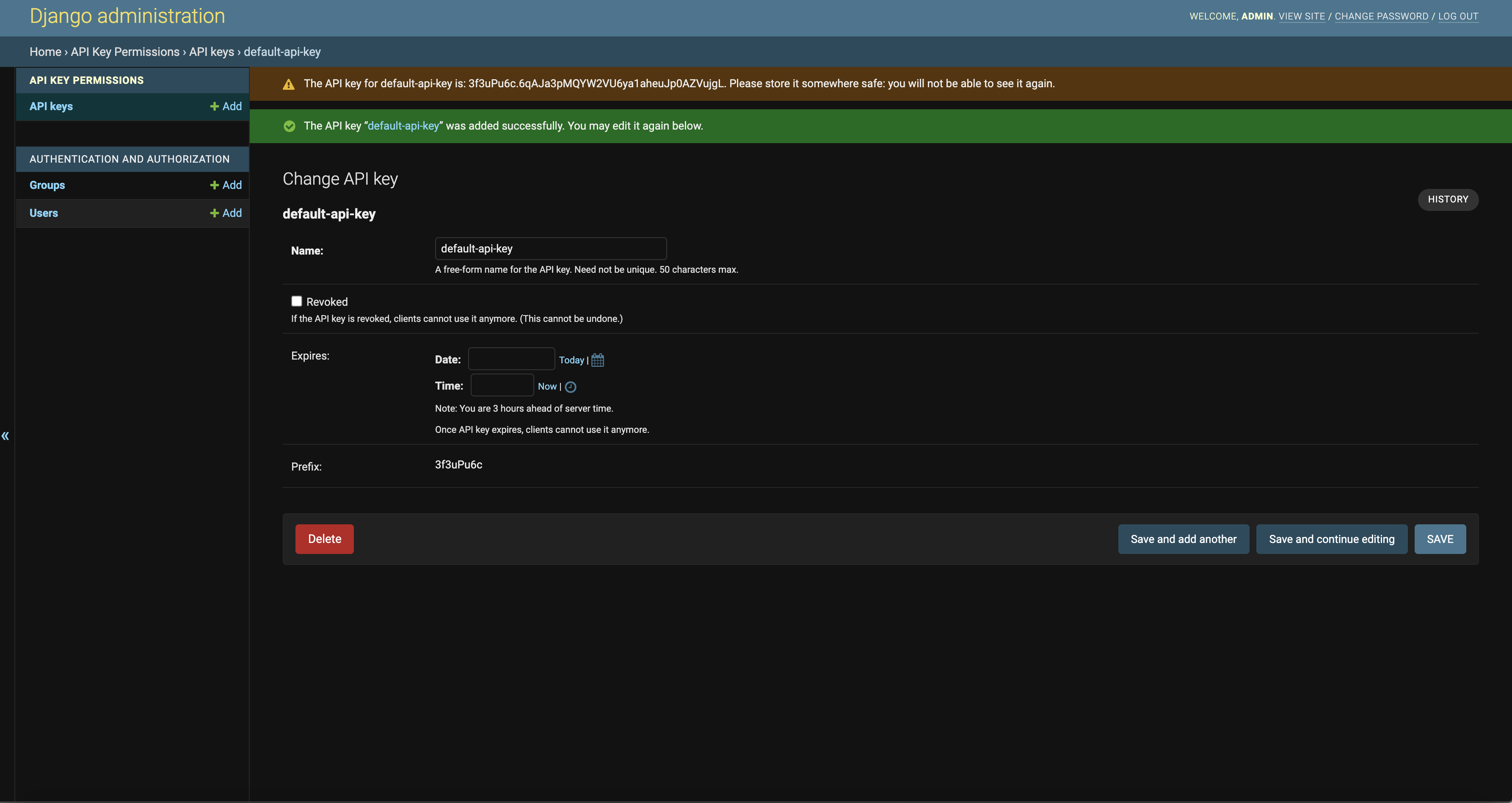
Task: Open the HISTORY button
Action: (1447, 199)
